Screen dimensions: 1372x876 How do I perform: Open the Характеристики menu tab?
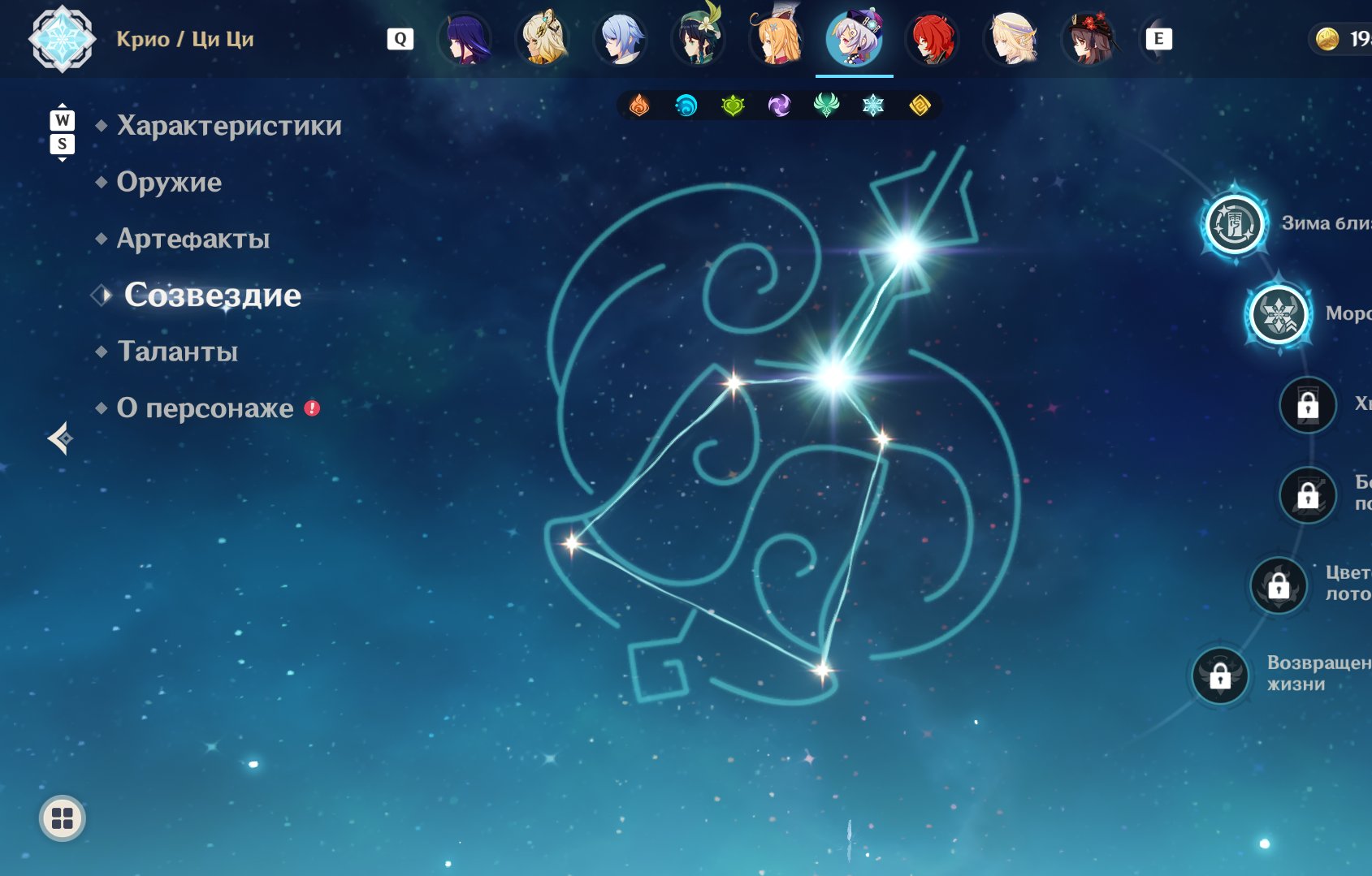pyautogui.click(x=229, y=126)
